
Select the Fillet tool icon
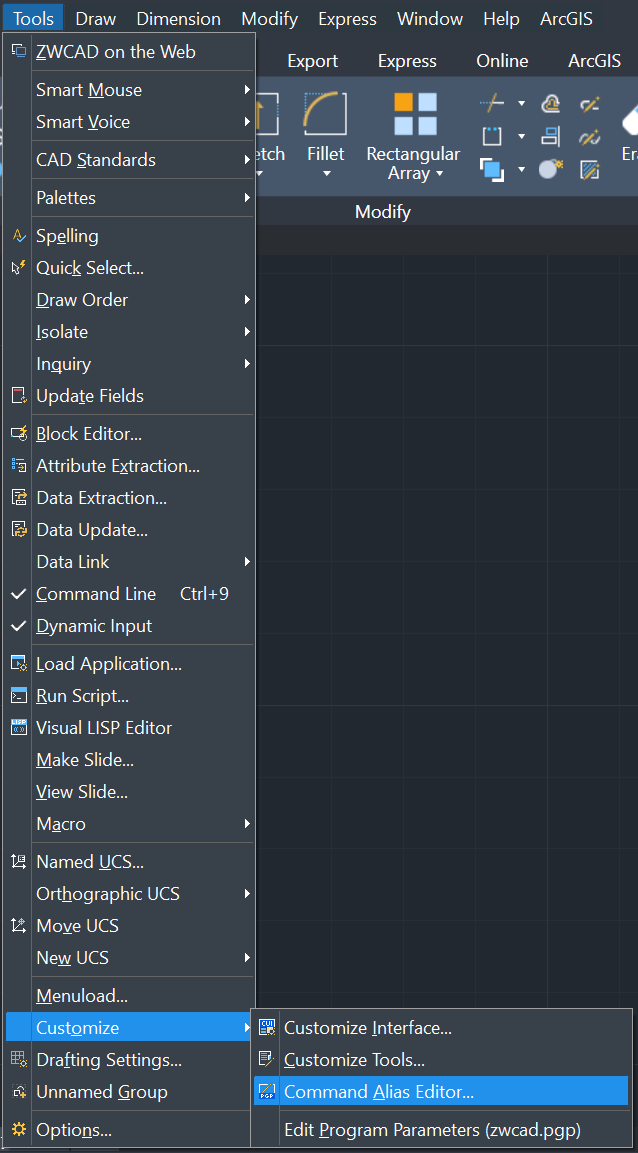(325, 114)
